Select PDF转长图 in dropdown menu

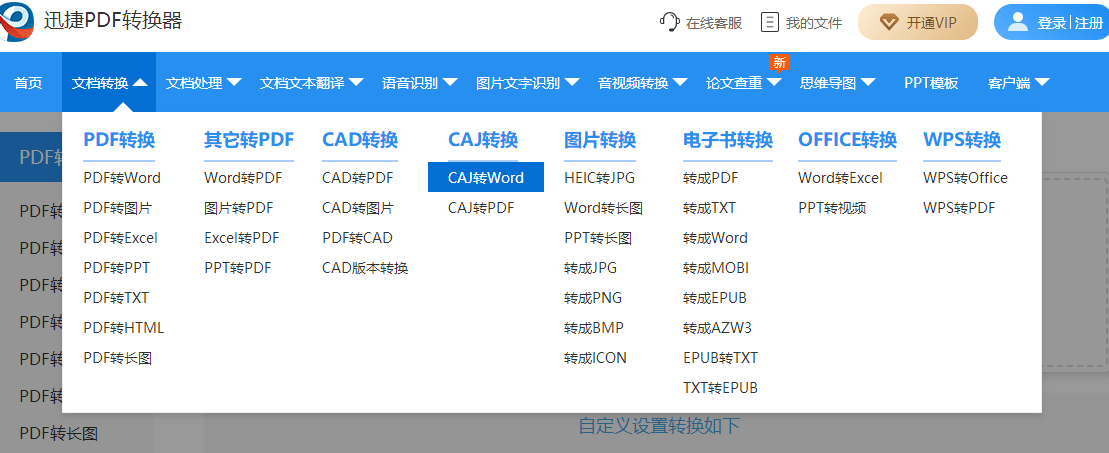[x=117, y=358]
